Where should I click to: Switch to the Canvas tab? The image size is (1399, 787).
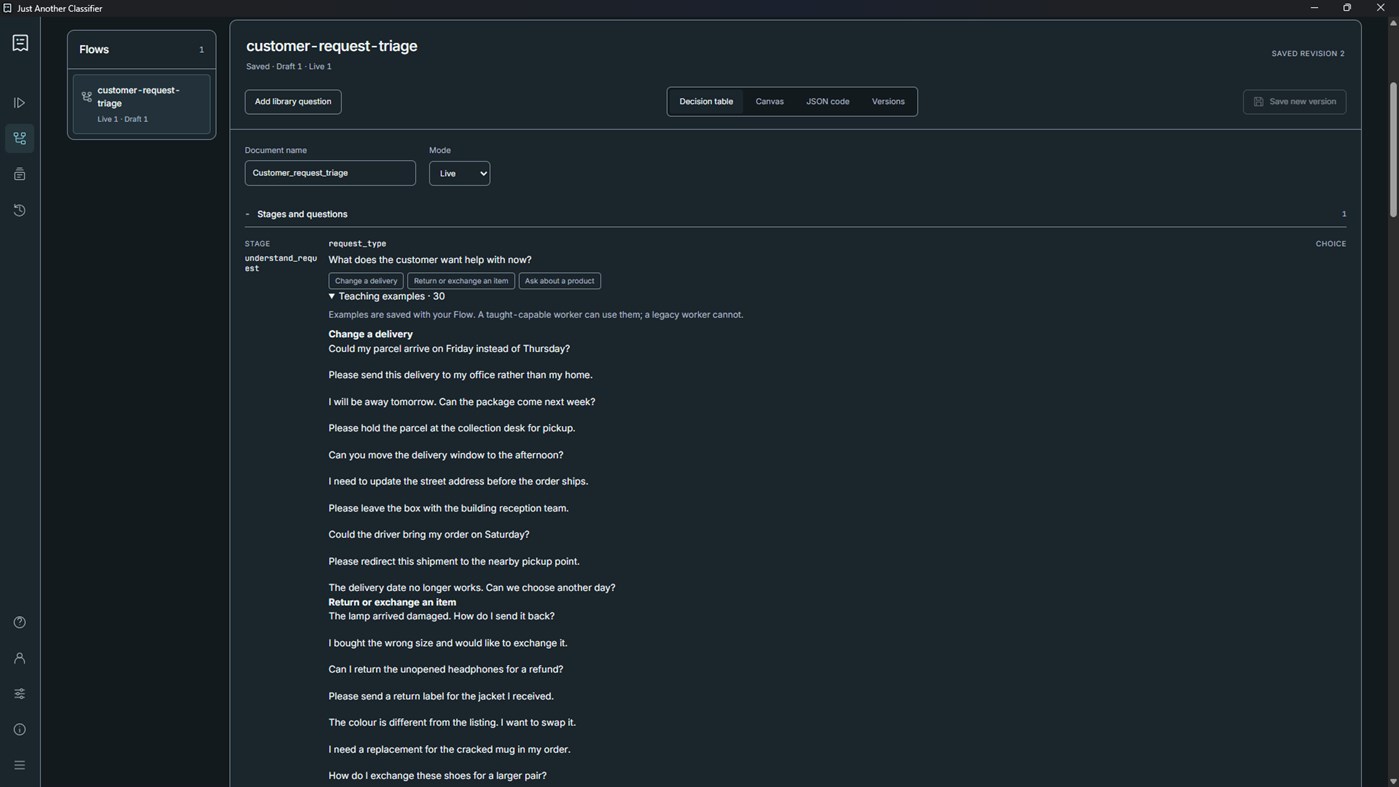coord(769,102)
